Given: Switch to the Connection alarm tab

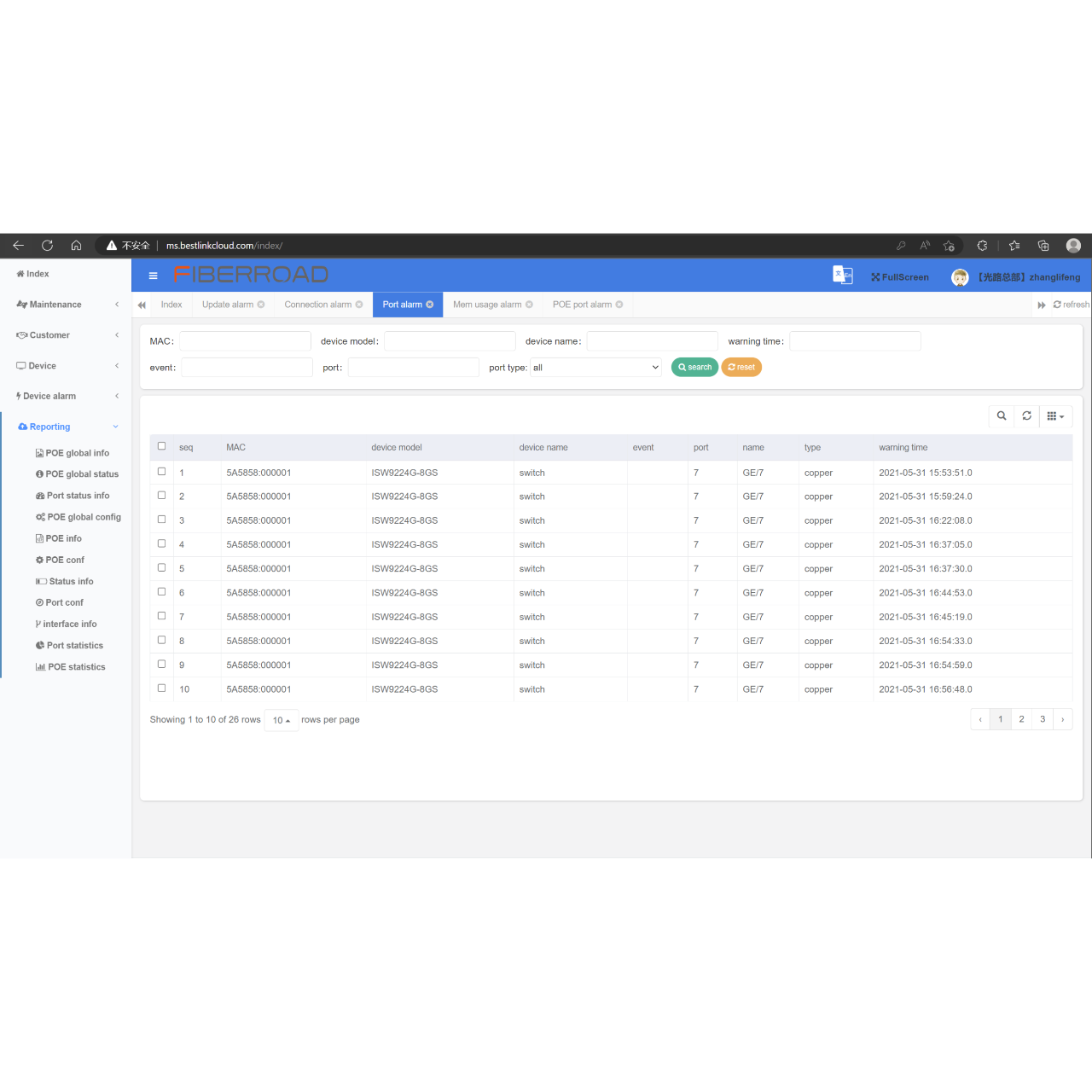Looking at the screenshot, I should click(318, 305).
